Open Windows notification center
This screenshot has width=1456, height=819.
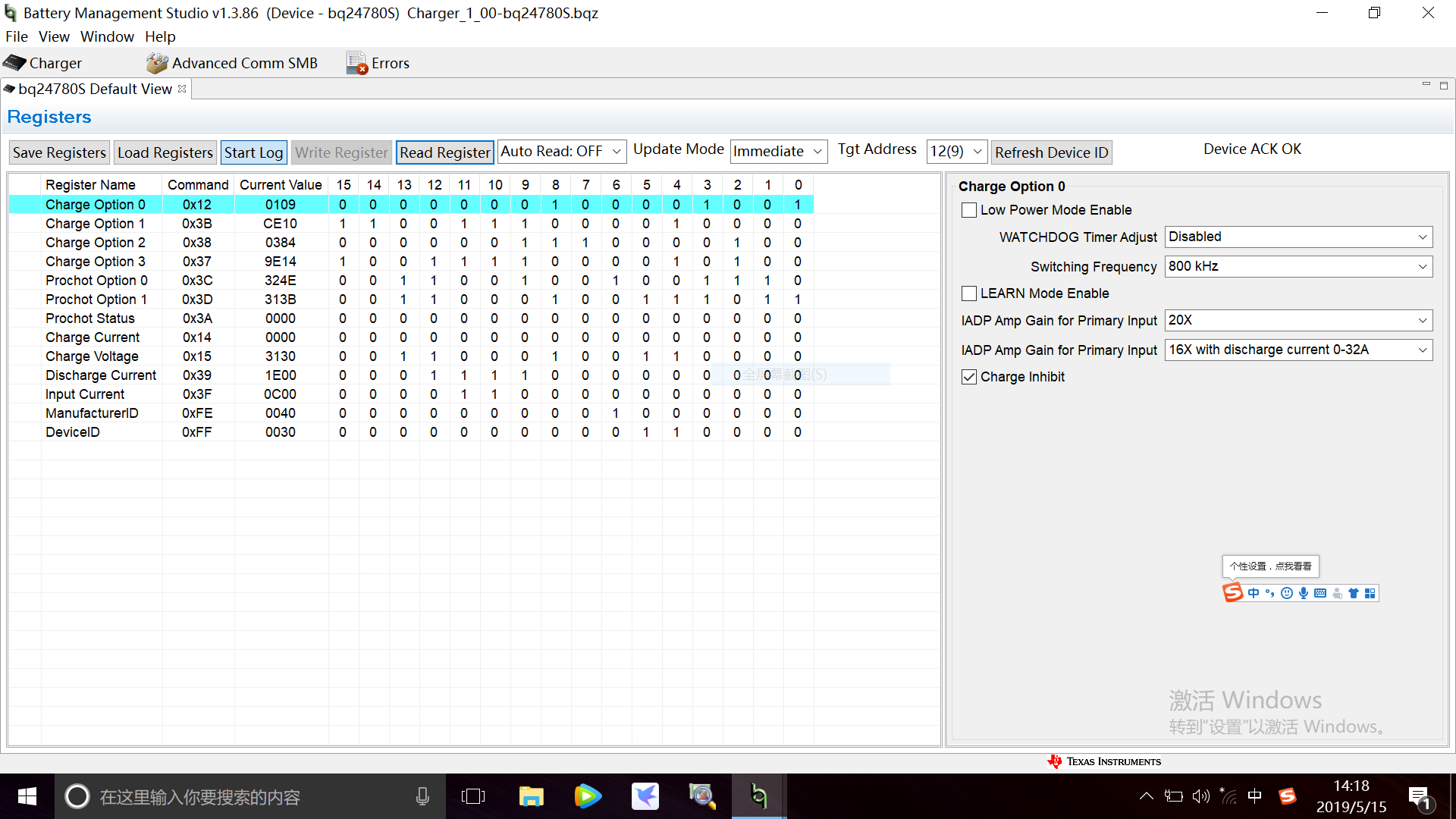coord(1420,797)
